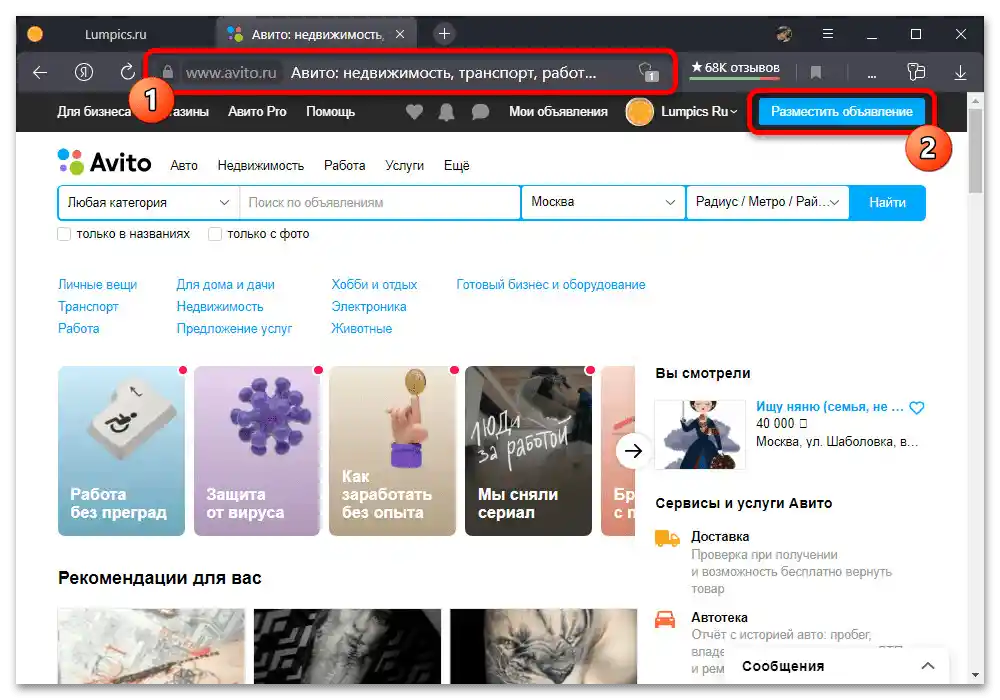Open favorites heart icon in Avito header
1000x700 pixels.
[x=415, y=112]
